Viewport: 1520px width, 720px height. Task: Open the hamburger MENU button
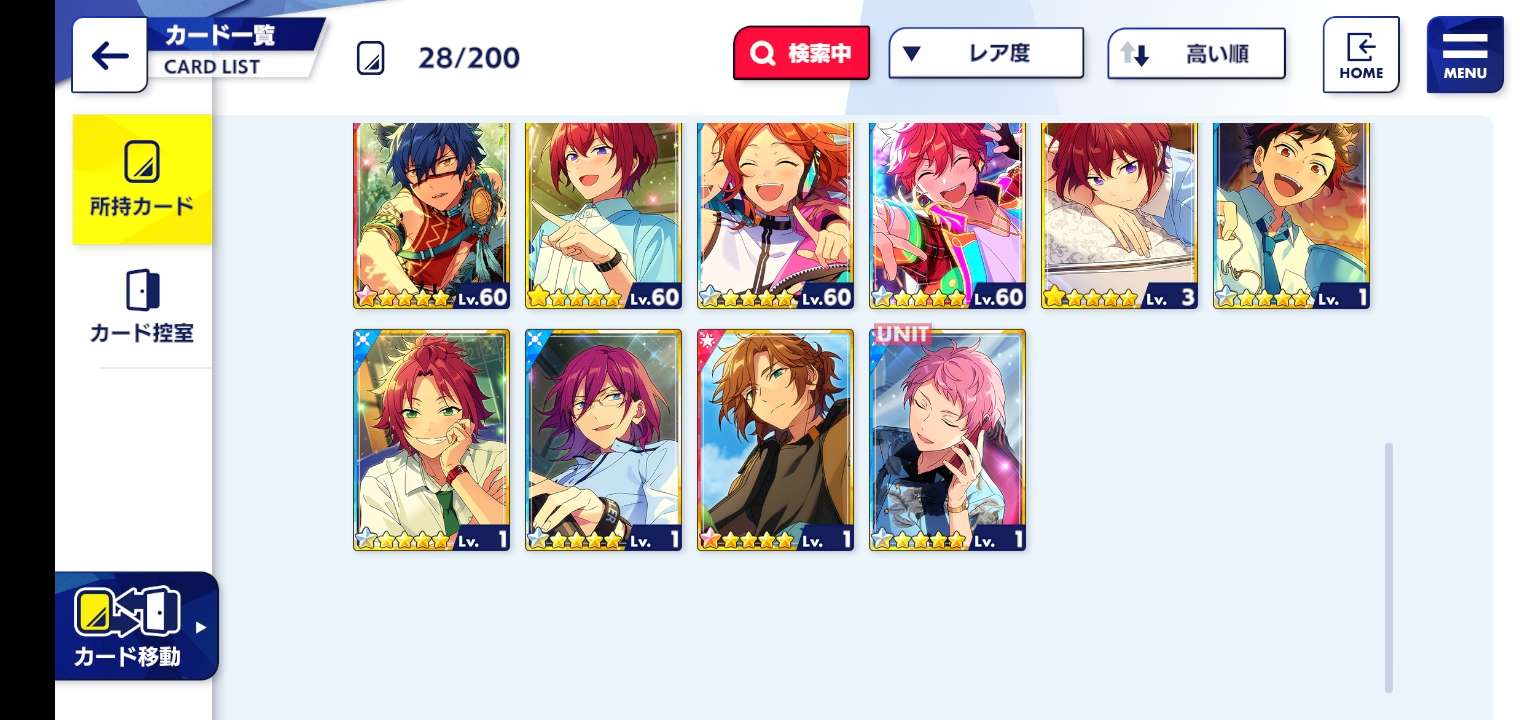1465,55
